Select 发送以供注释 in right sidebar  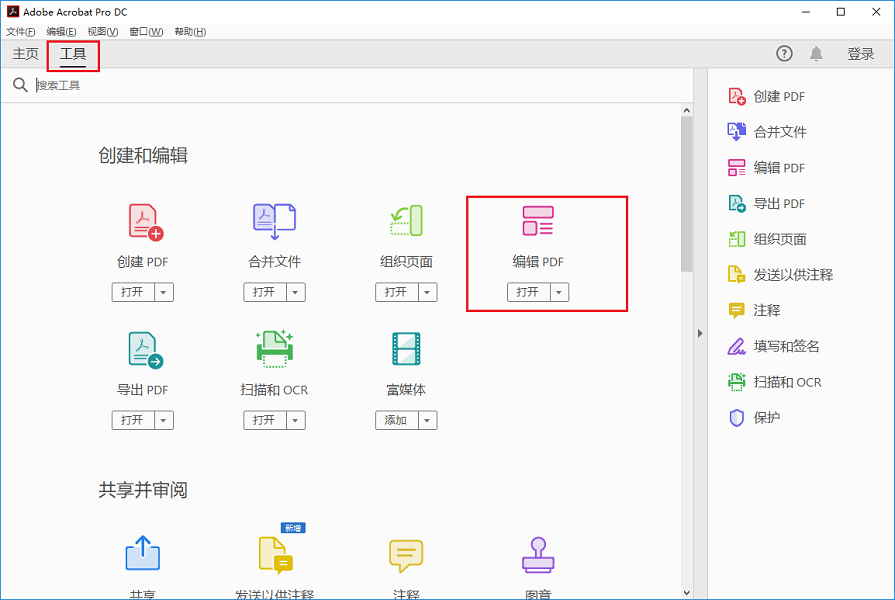click(780, 275)
